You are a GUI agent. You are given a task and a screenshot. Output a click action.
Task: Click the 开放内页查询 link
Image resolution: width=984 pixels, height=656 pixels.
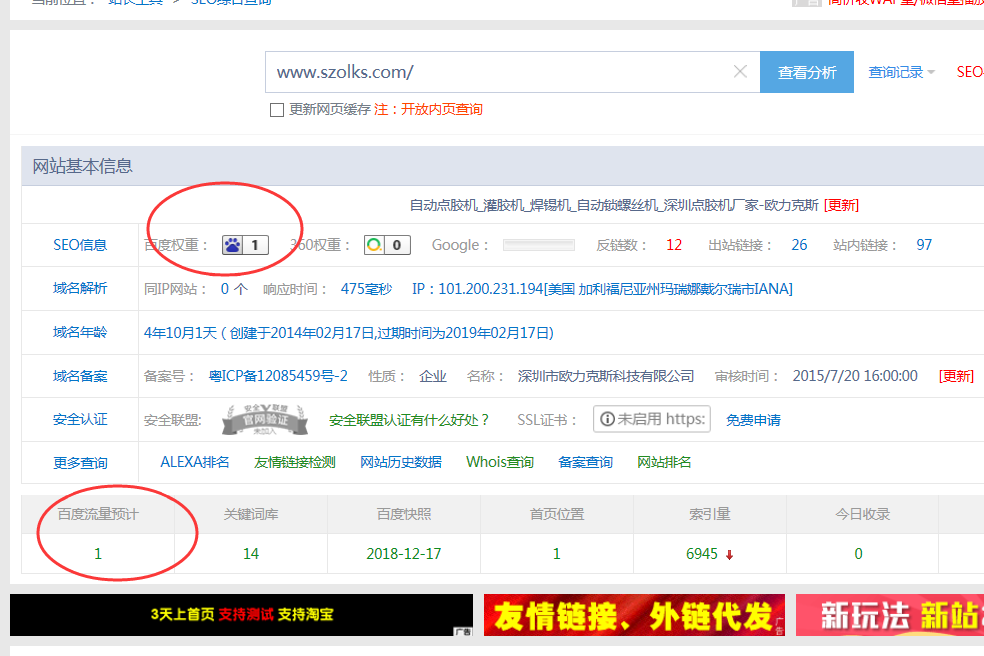click(441, 110)
